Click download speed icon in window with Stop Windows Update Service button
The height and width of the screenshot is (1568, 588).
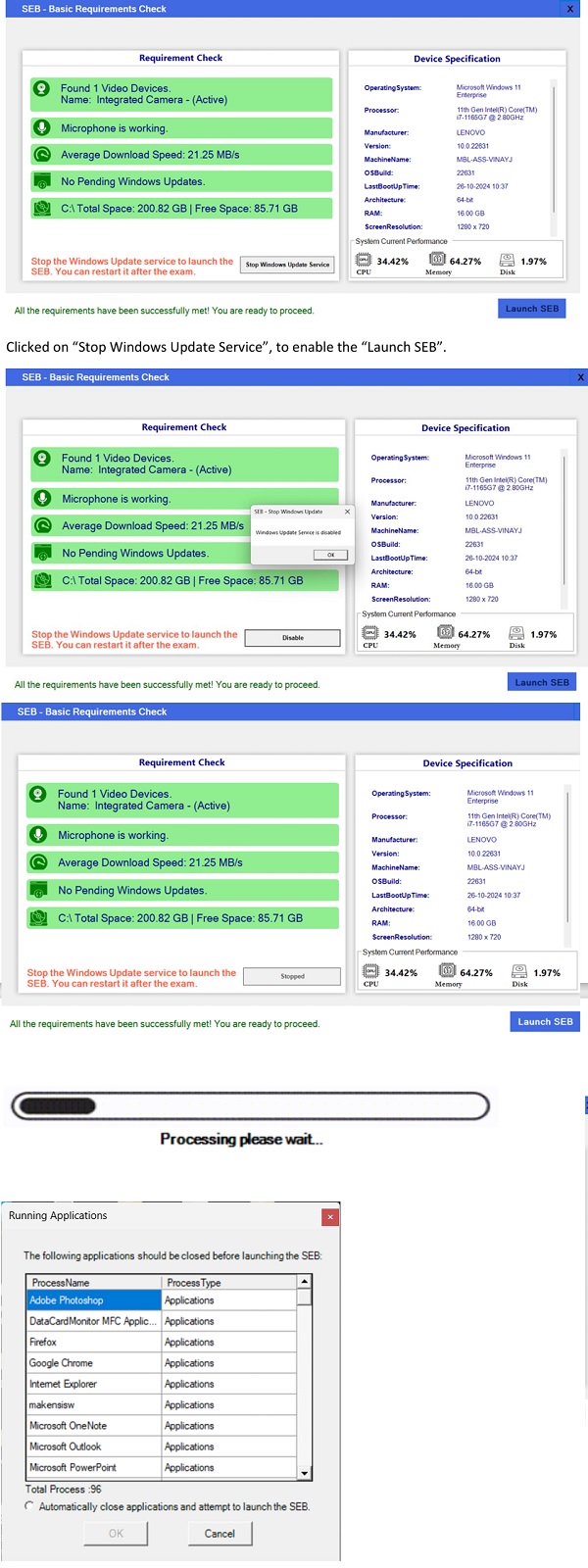(42, 154)
